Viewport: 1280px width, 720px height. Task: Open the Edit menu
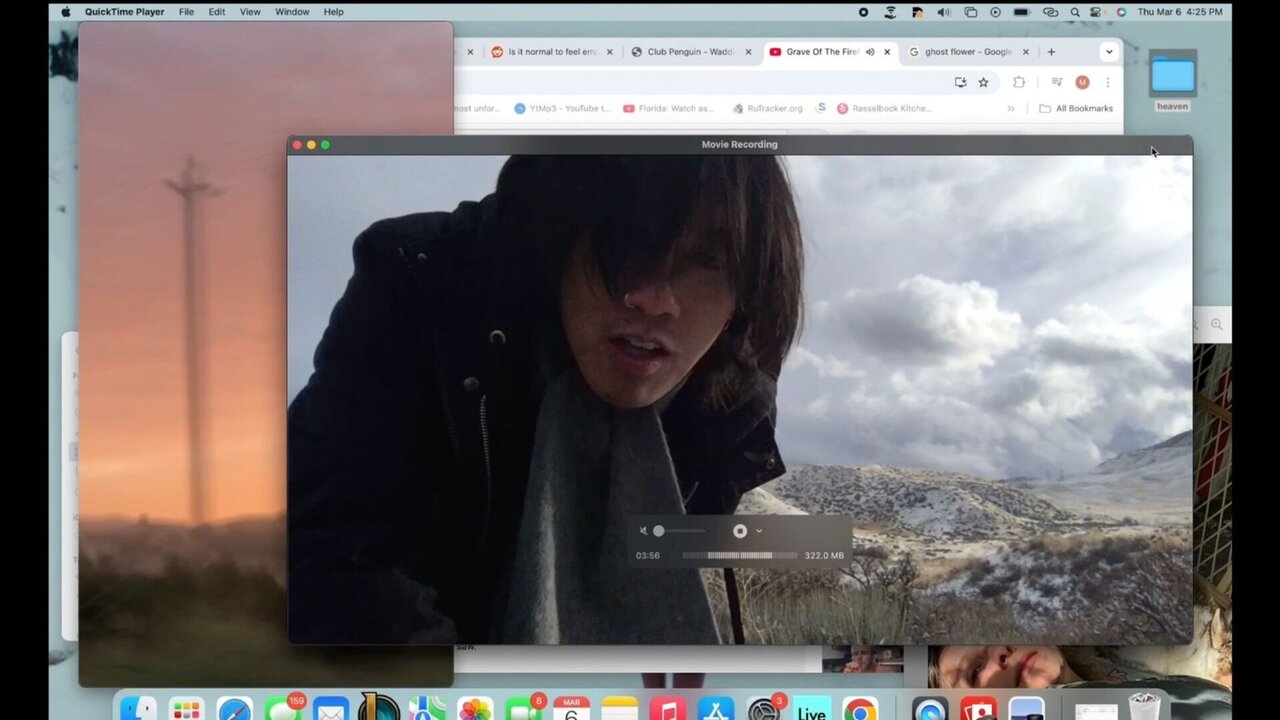tap(217, 12)
